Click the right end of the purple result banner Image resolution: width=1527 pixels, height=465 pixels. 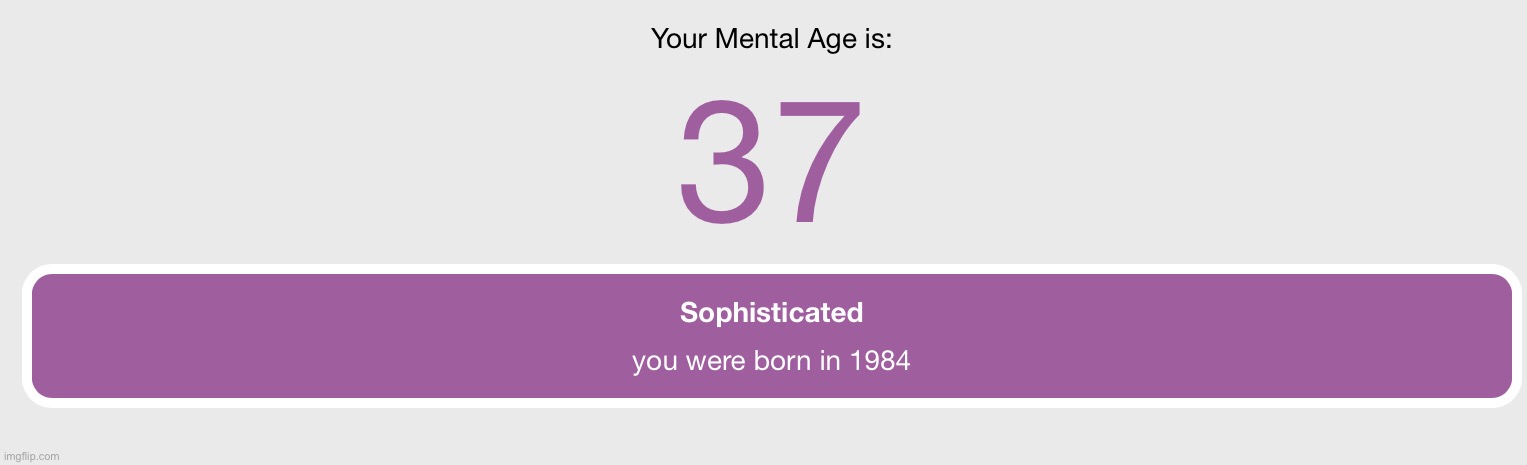coord(1480,336)
